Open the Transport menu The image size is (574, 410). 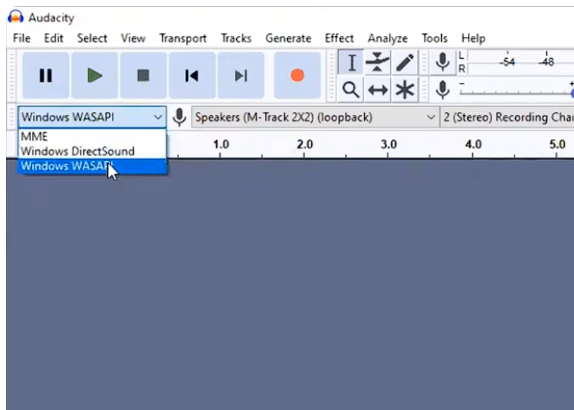click(183, 38)
